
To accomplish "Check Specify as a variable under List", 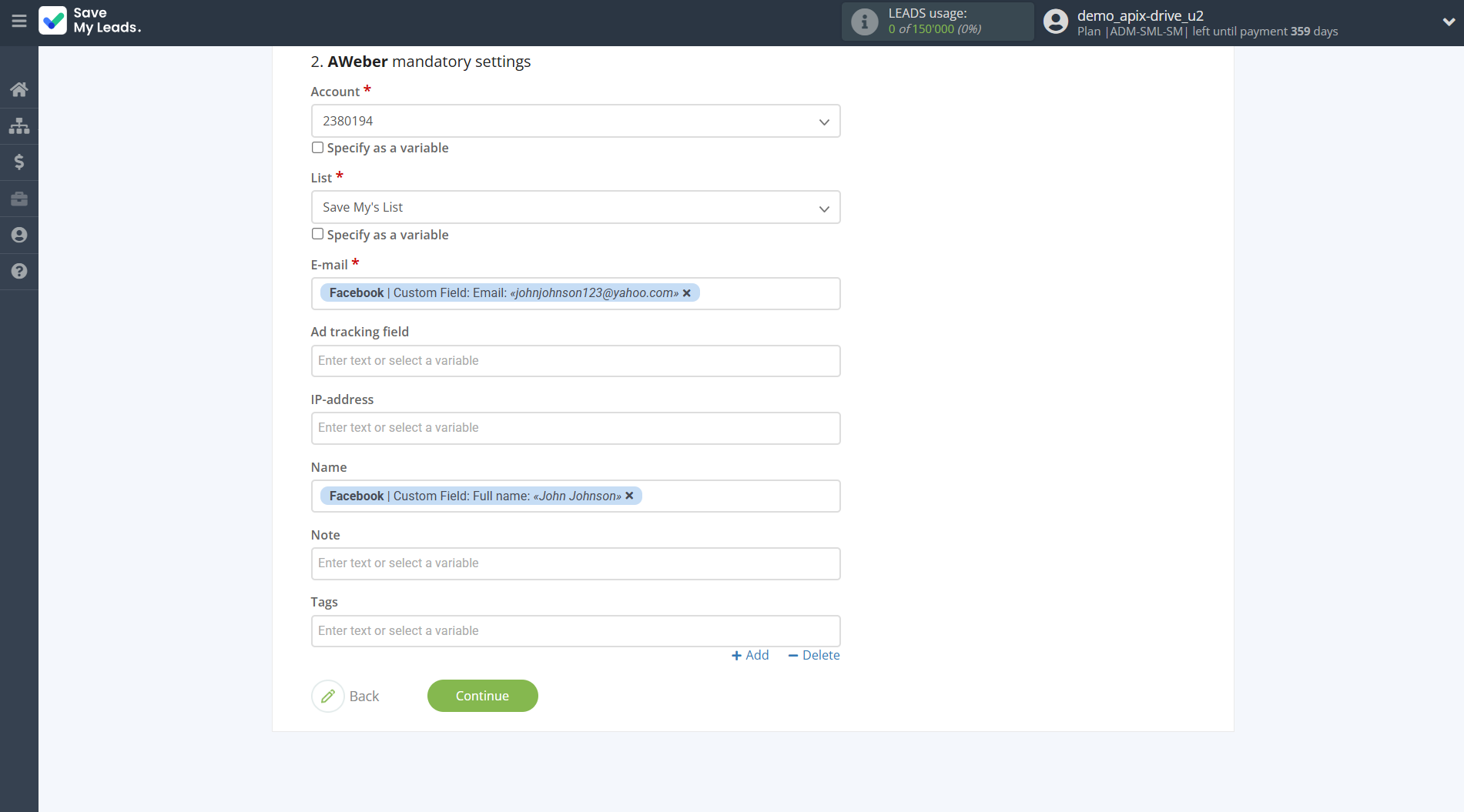I will coord(317,234).
